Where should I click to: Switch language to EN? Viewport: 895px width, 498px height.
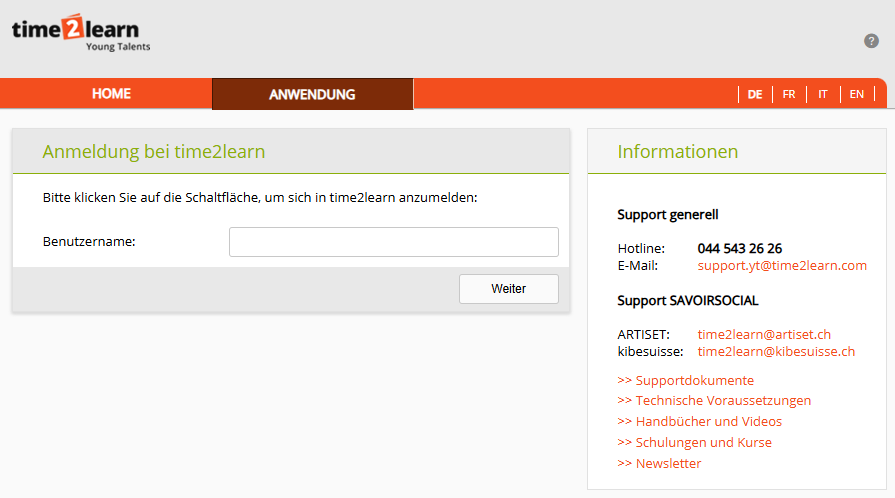pyautogui.click(x=856, y=94)
